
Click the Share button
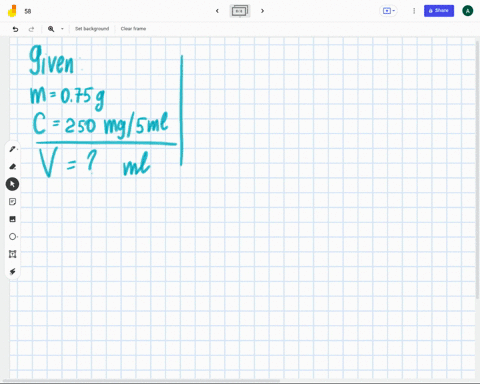[439, 11]
